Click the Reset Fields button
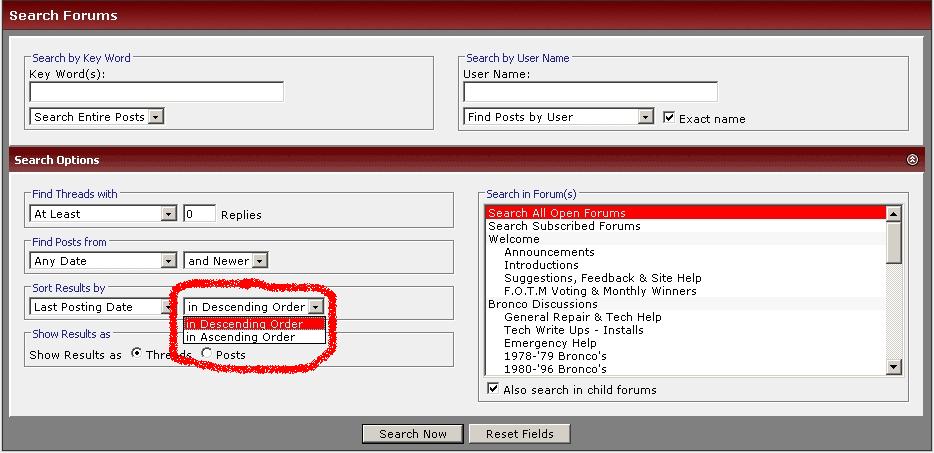934x453 pixels. 519,433
